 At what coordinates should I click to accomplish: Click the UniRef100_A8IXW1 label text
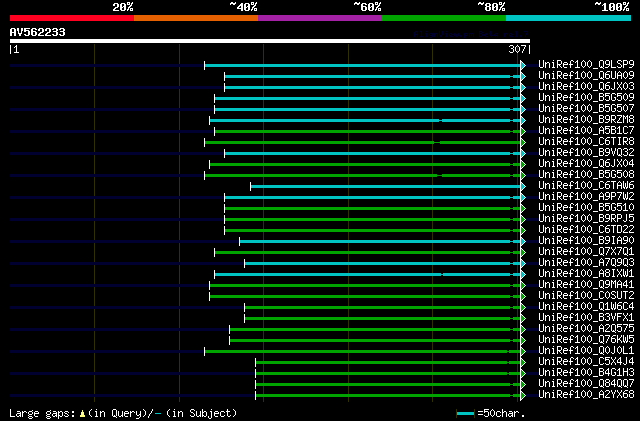pos(586,274)
